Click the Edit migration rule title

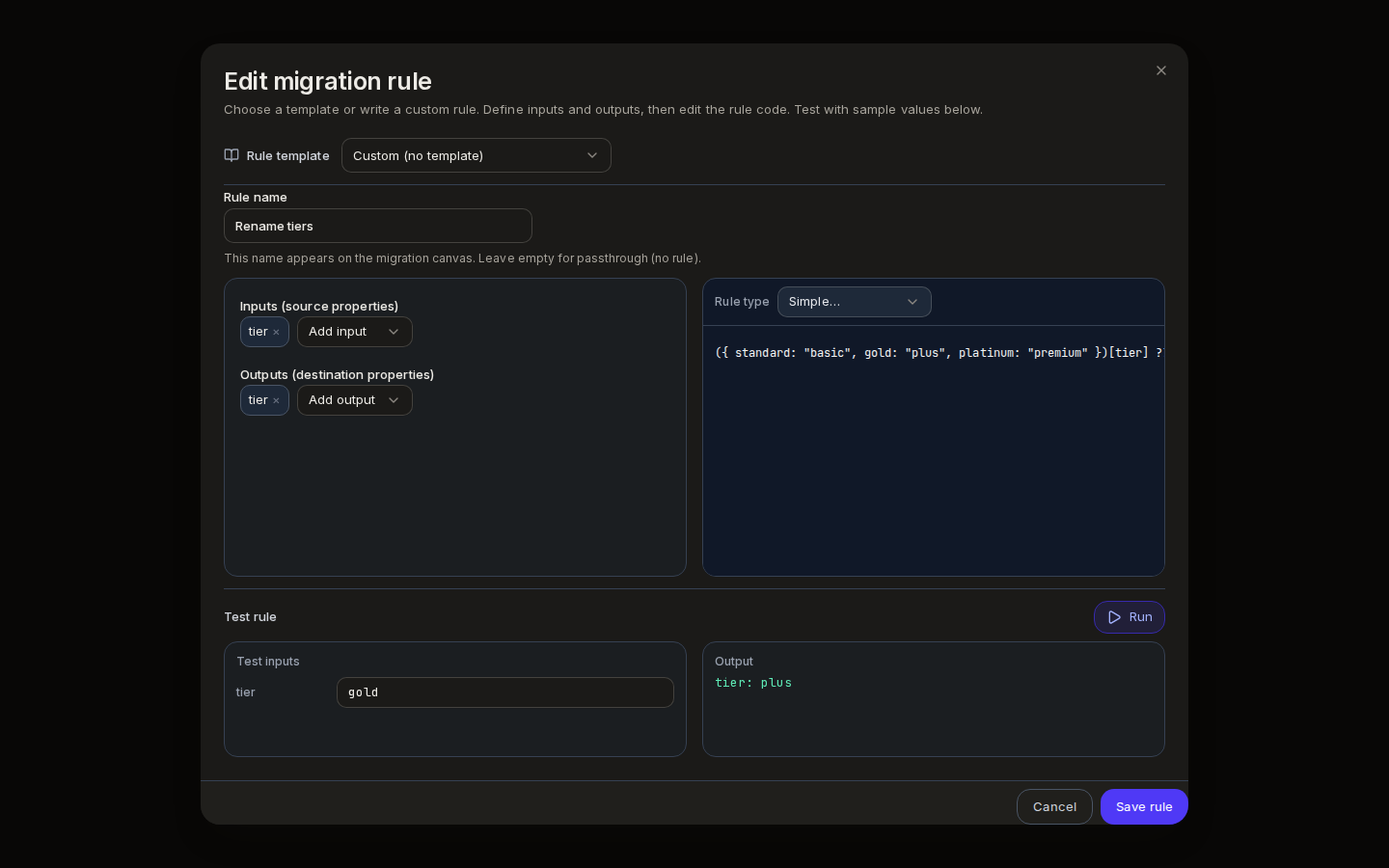328,81
